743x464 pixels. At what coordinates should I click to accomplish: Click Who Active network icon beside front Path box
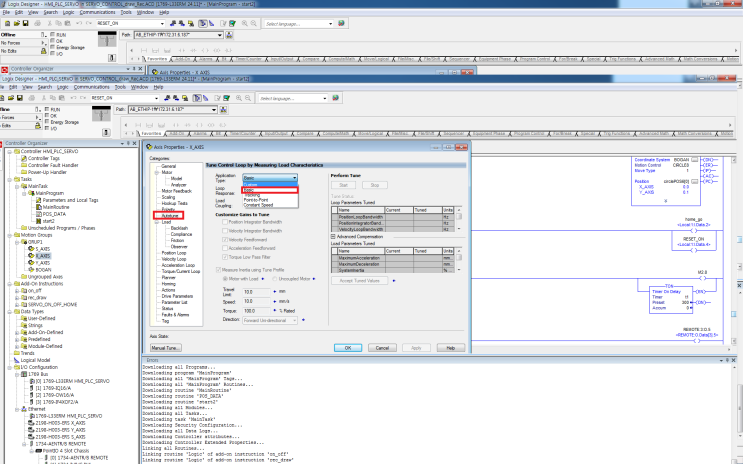click(x=223, y=110)
